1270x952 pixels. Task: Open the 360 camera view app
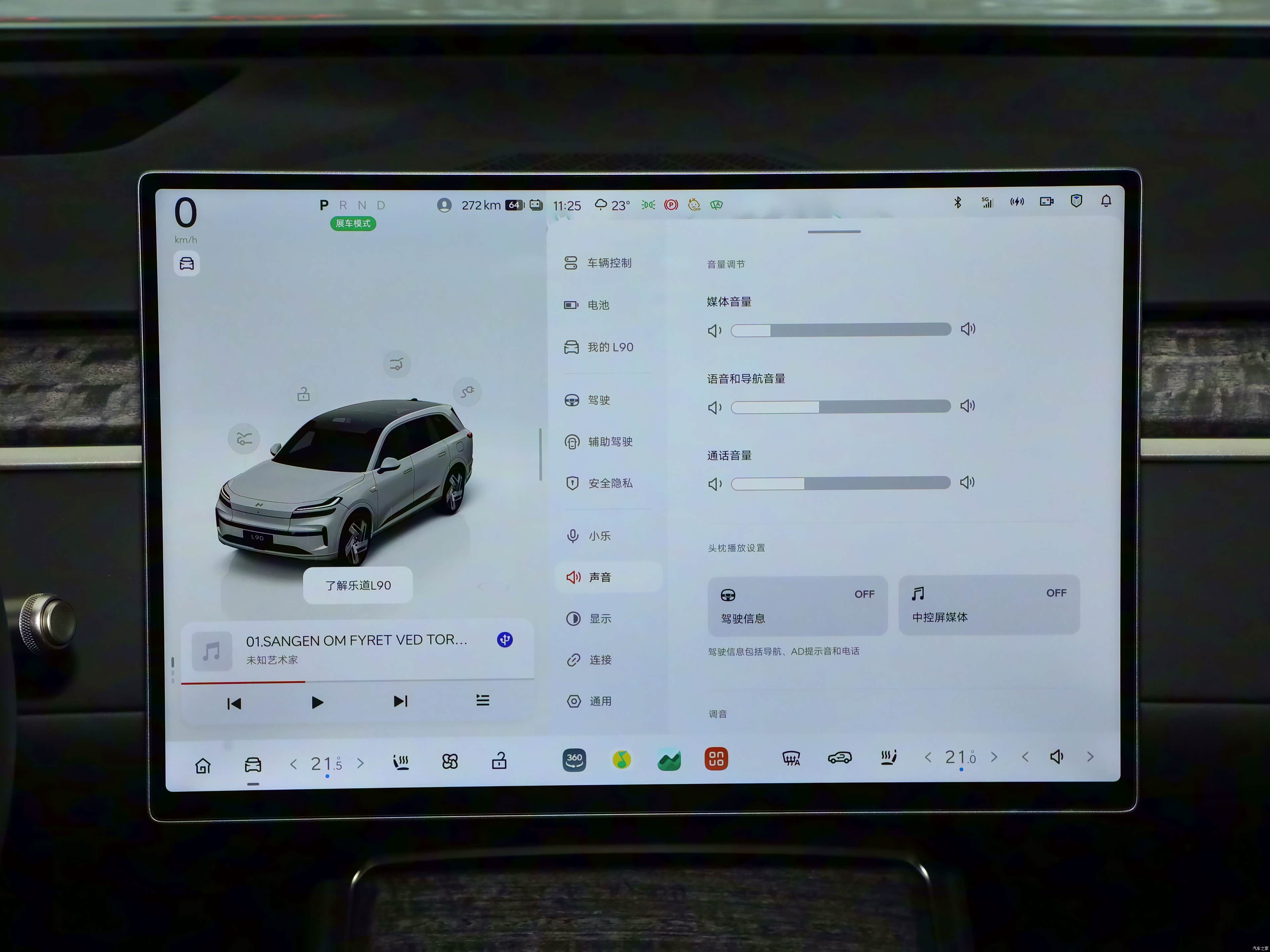click(574, 760)
